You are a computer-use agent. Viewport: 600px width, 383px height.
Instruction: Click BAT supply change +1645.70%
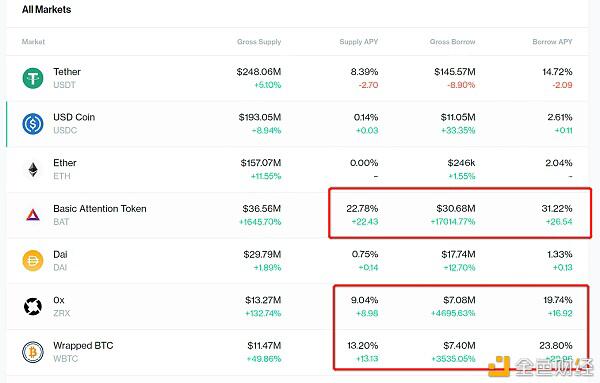point(260,222)
